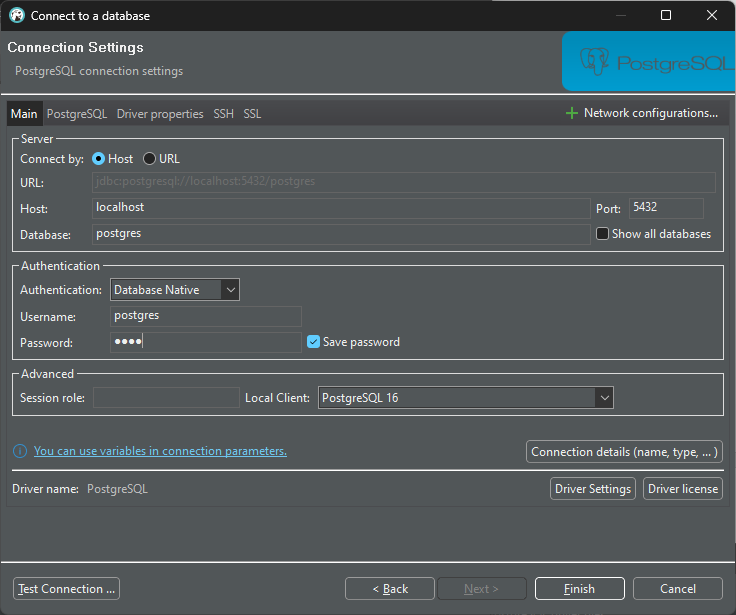This screenshot has width=736, height=615.
Task: Click the Host field containing localhost
Action: (341, 208)
